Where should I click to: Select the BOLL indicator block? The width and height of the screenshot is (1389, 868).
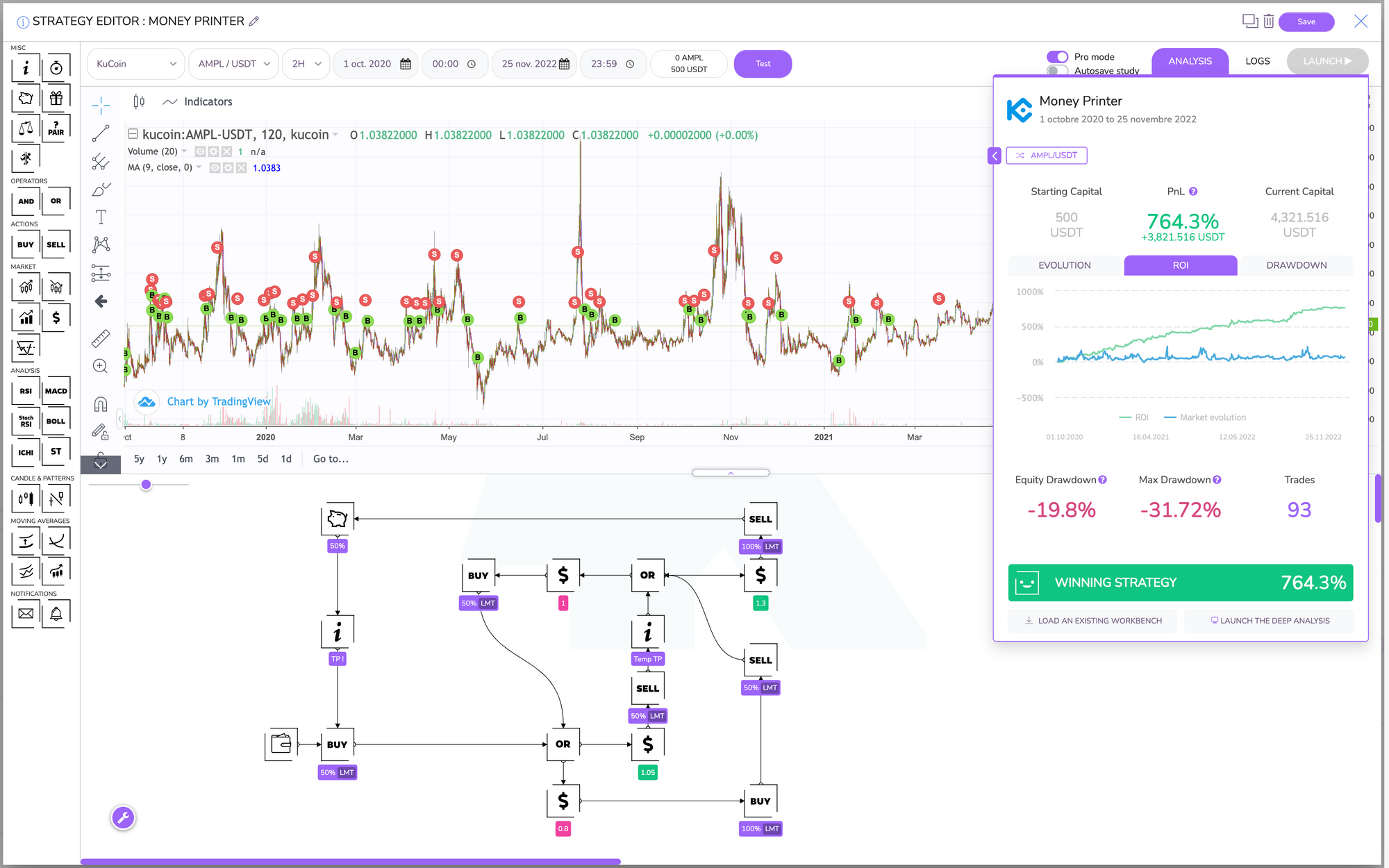56,422
